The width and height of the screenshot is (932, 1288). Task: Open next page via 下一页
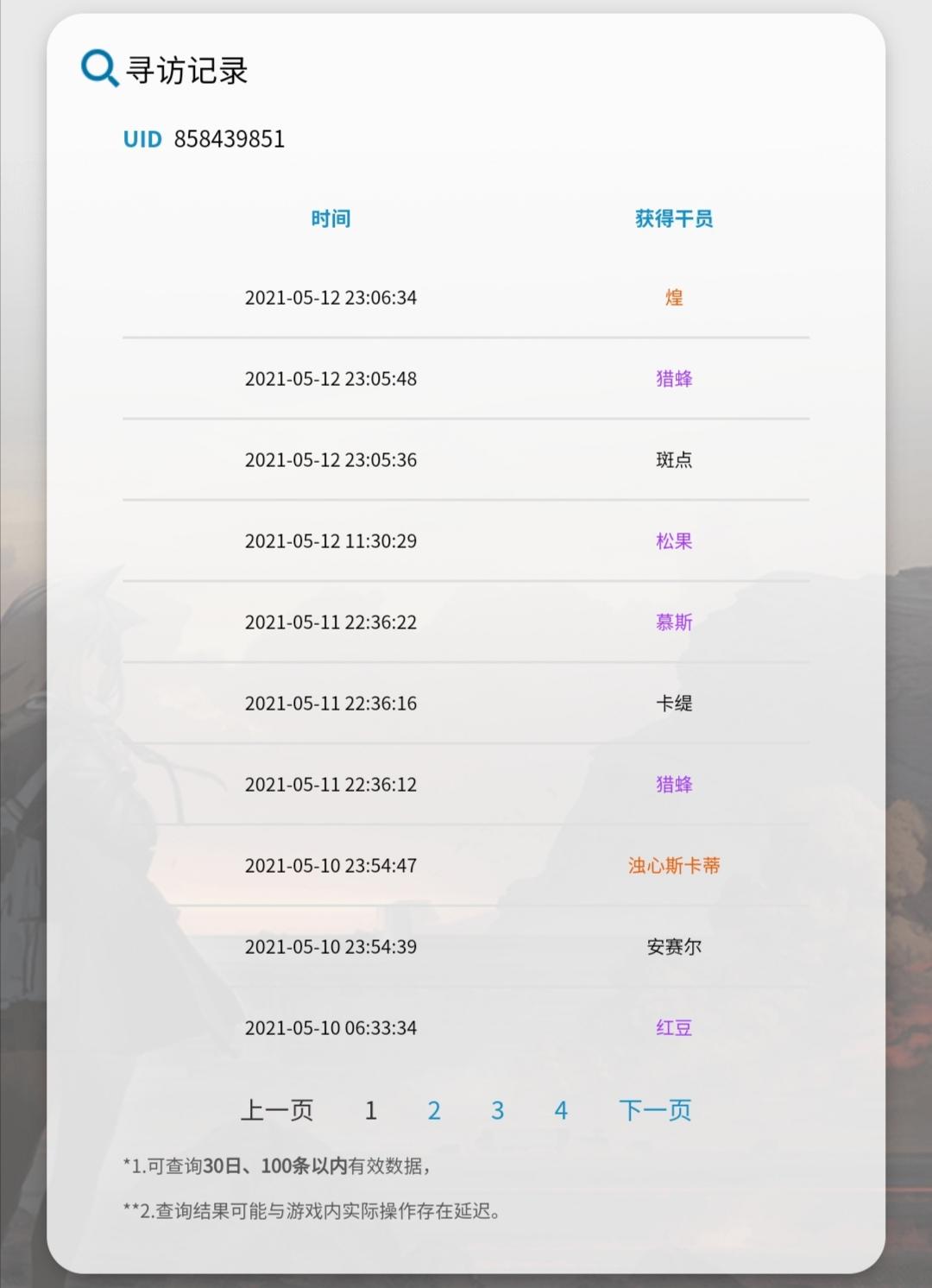click(x=655, y=1110)
